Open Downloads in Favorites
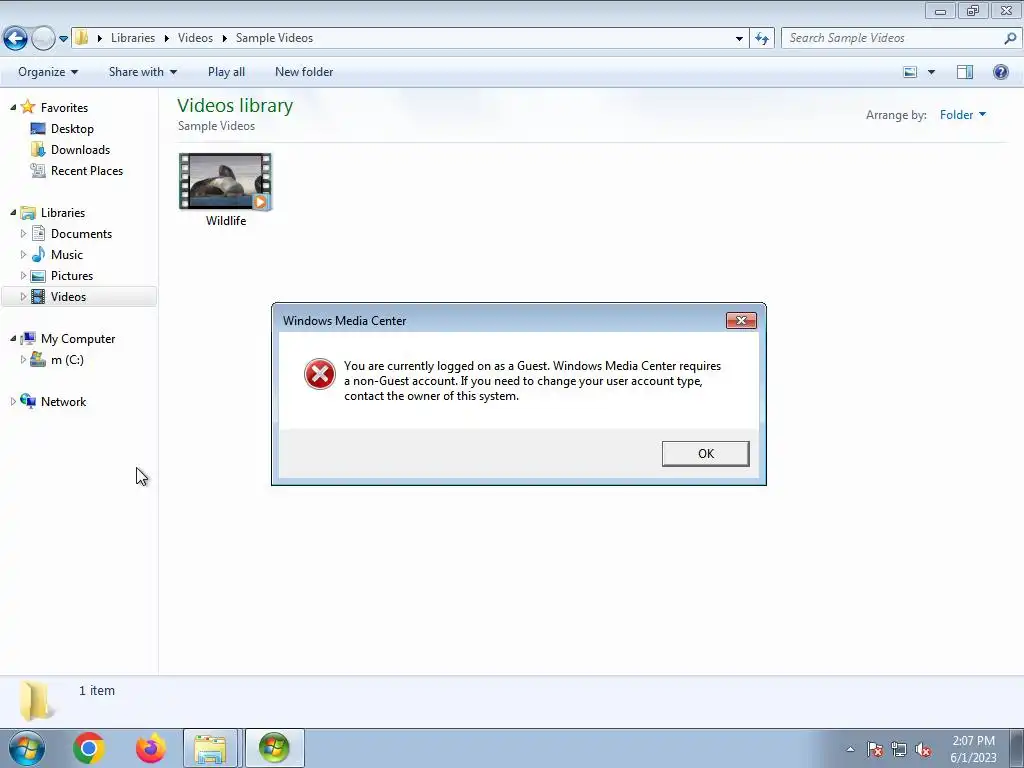Viewport: 1024px width, 768px height. tap(80, 150)
